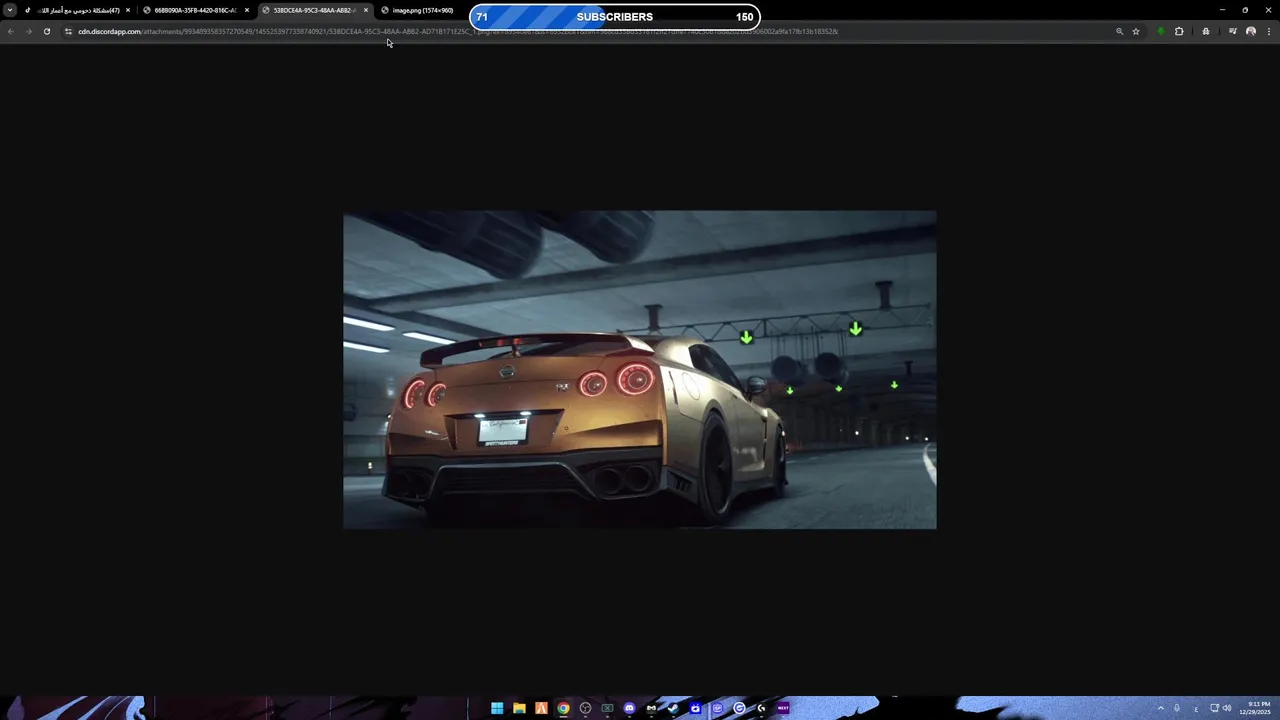Open the Xbox app taskbar icon
The image size is (1280, 720).
pos(607,708)
